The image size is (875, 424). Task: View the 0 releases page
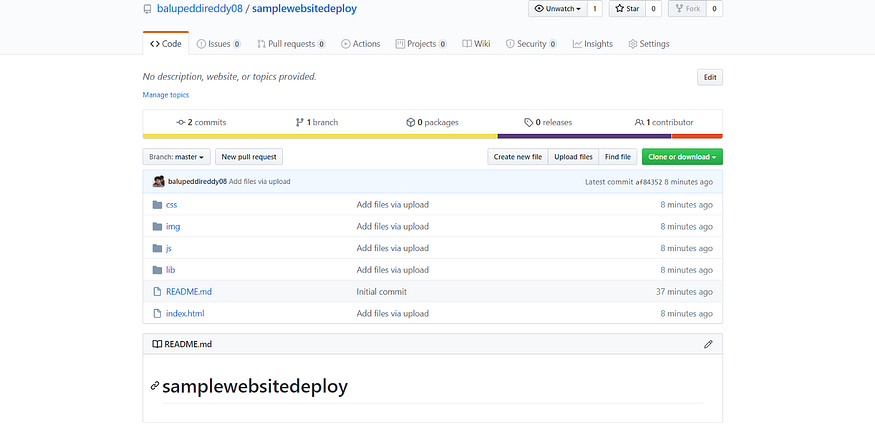click(x=548, y=122)
